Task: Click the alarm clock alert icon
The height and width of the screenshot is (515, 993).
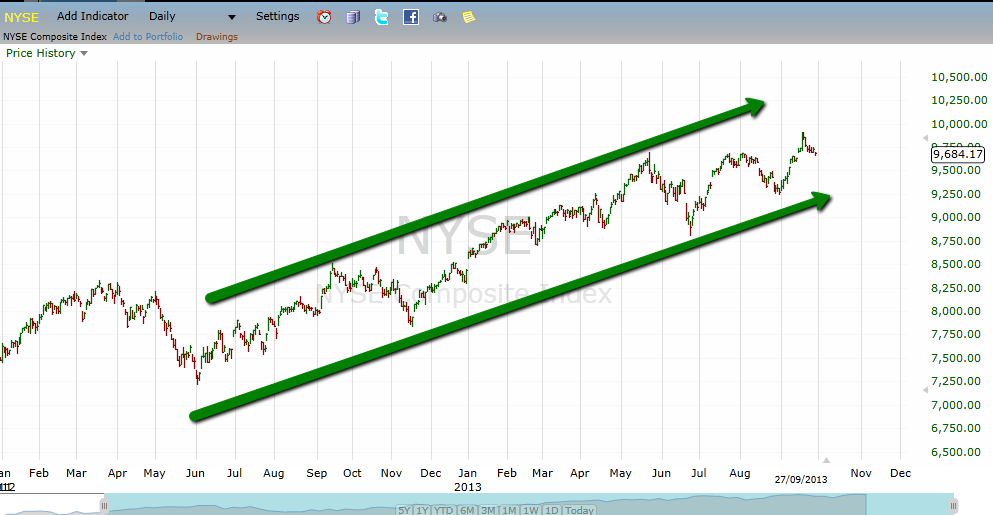Action: [324, 17]
